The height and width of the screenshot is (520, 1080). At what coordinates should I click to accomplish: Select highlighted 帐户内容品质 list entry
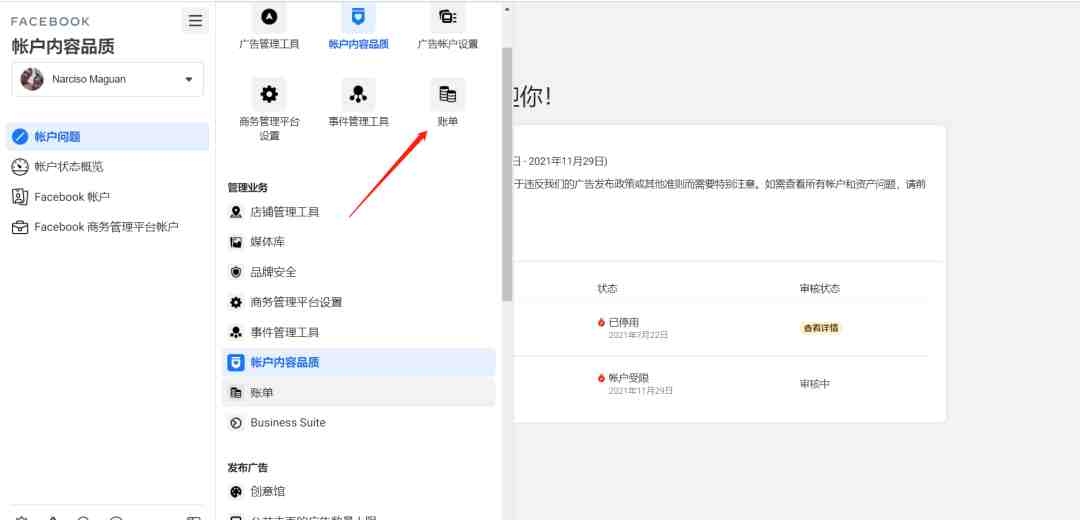click(358, 362)
